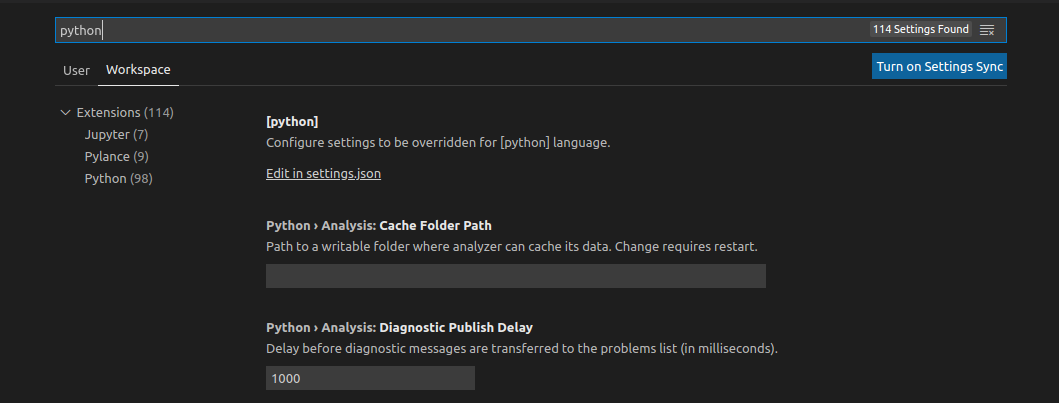
Task: Click the [python] language override description
Action: pos(438,143)
